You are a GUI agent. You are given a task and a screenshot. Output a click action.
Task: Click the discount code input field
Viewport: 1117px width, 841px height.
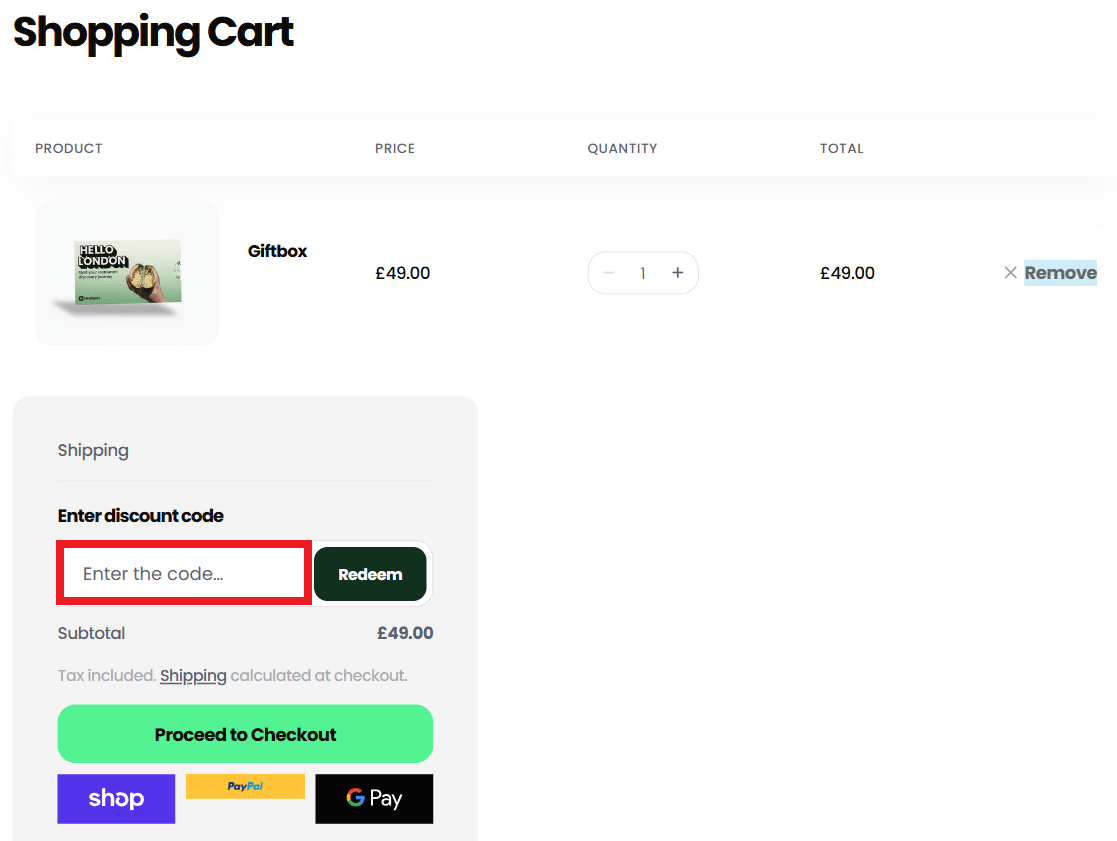[183, 573]
